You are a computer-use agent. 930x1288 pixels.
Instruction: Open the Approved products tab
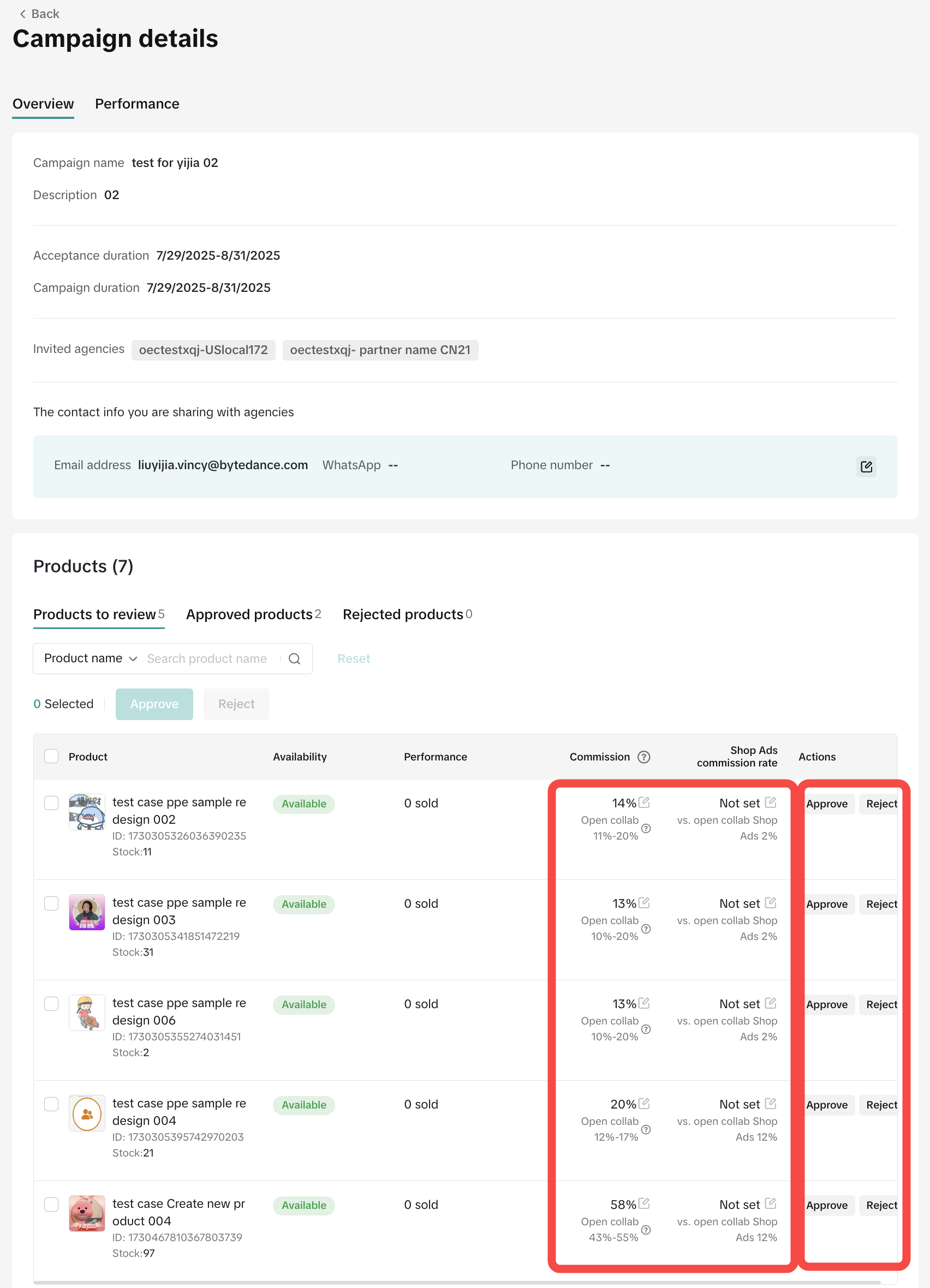click(x=253, y=614)
